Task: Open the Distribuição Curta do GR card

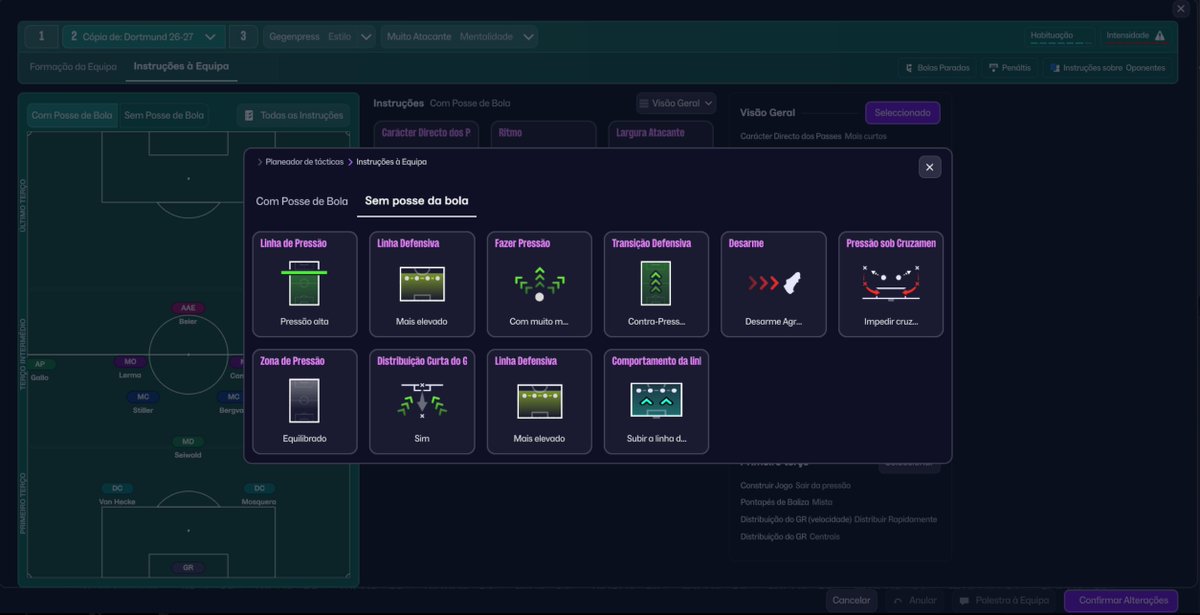Action: point(421,401)
